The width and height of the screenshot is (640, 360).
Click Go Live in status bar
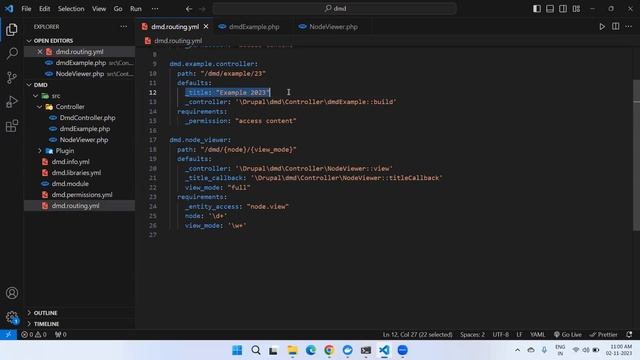568,334
